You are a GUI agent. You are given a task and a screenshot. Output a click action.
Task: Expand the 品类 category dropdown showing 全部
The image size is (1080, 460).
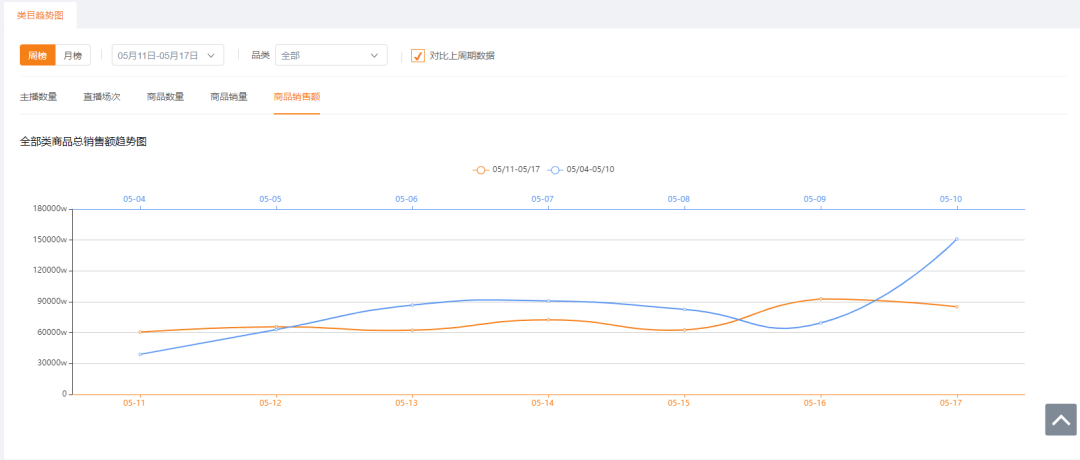click(x=330, y=56)
